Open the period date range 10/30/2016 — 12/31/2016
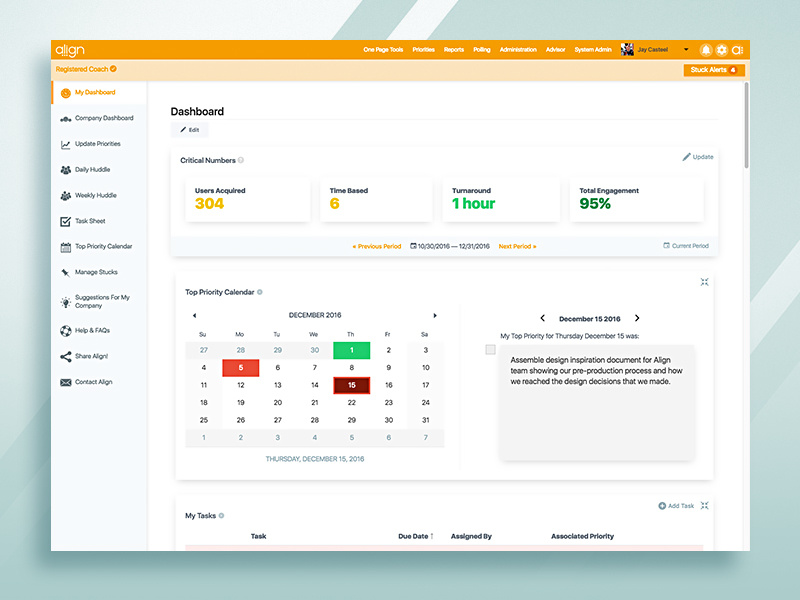Viewport: 800px width, 600px height. (450, 246)
